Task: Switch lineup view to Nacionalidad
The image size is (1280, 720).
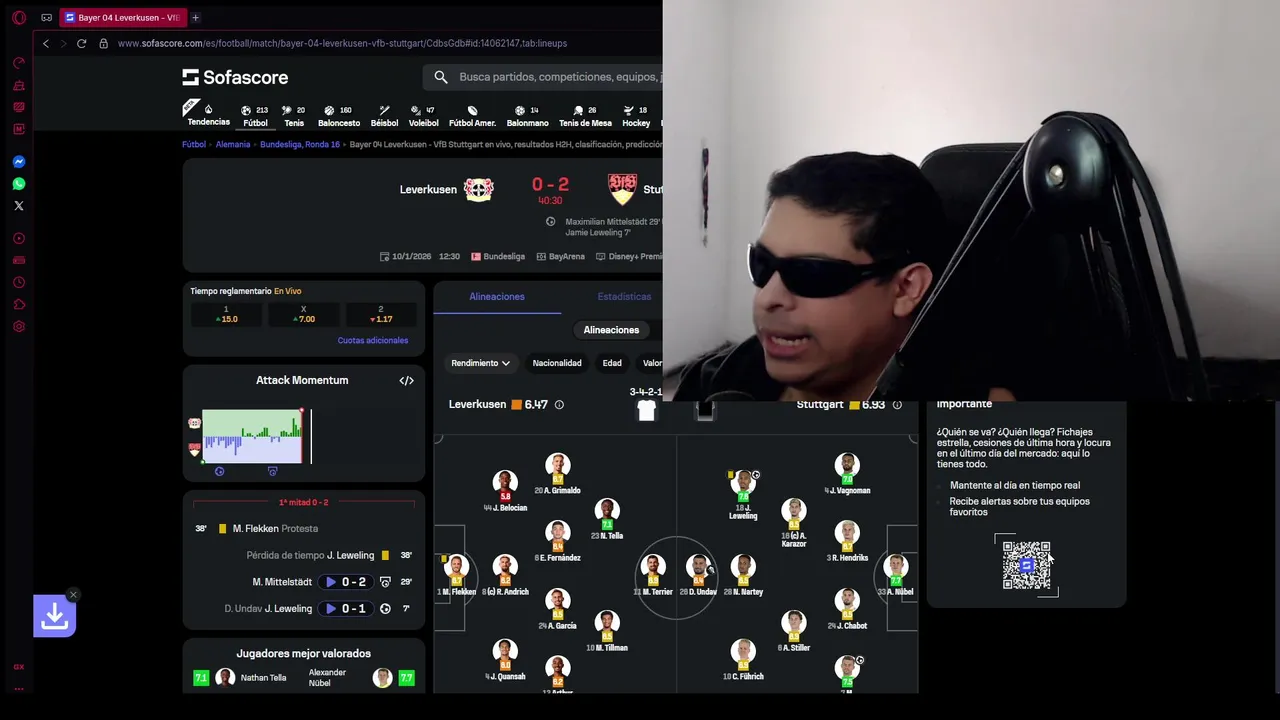Action: coord(557,363)
